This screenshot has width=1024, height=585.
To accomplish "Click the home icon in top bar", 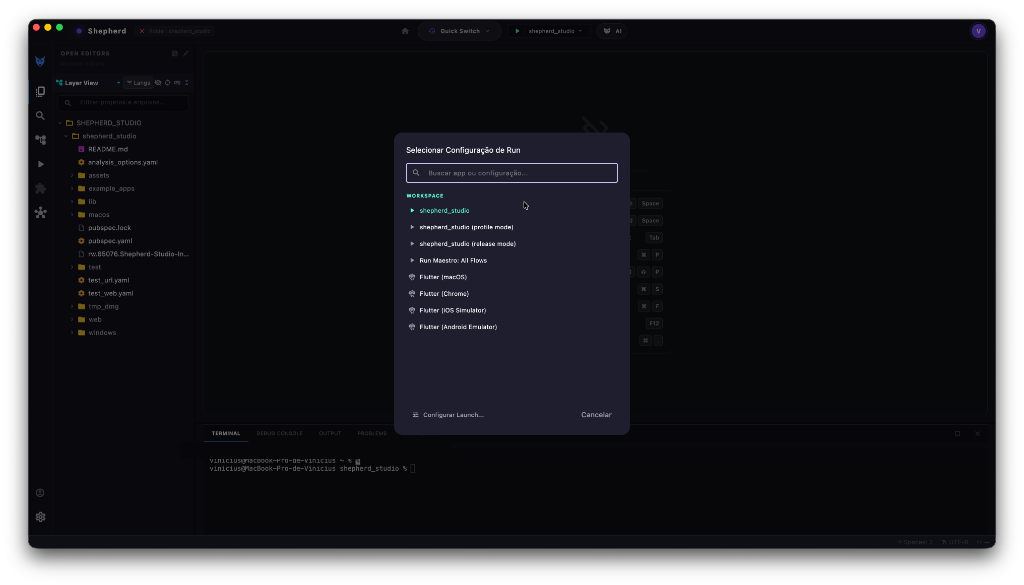I will (405, 31).
